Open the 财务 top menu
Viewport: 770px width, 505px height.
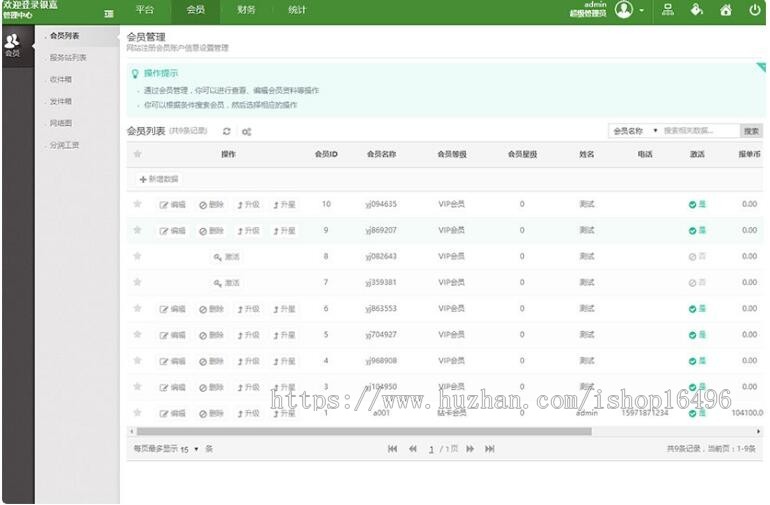pos(246,10)
